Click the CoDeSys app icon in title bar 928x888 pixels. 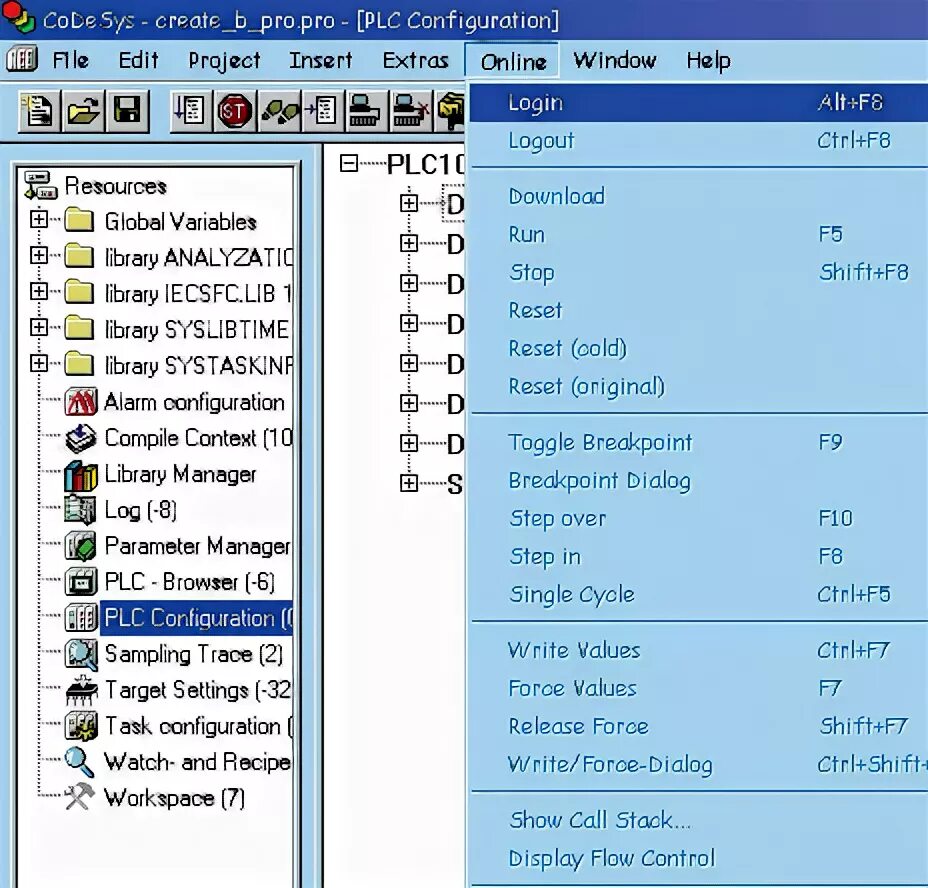18,18
